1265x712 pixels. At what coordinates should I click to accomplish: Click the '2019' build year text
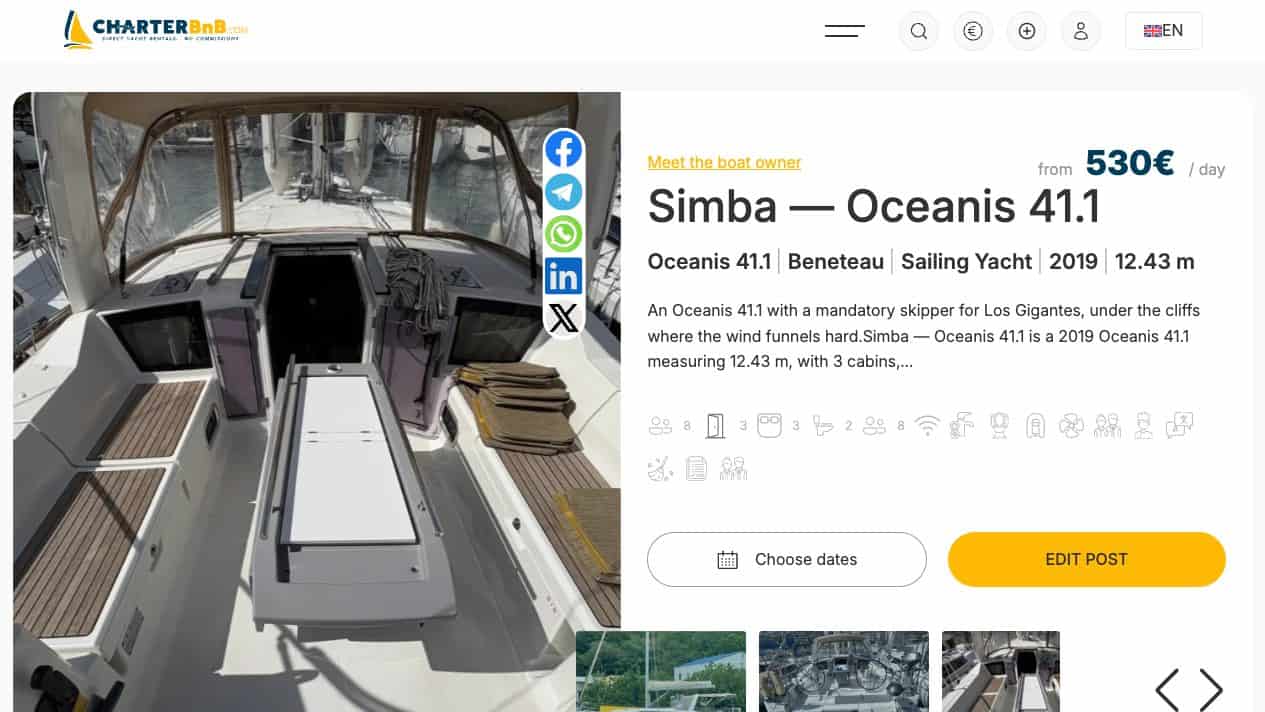pos(1073,262)
